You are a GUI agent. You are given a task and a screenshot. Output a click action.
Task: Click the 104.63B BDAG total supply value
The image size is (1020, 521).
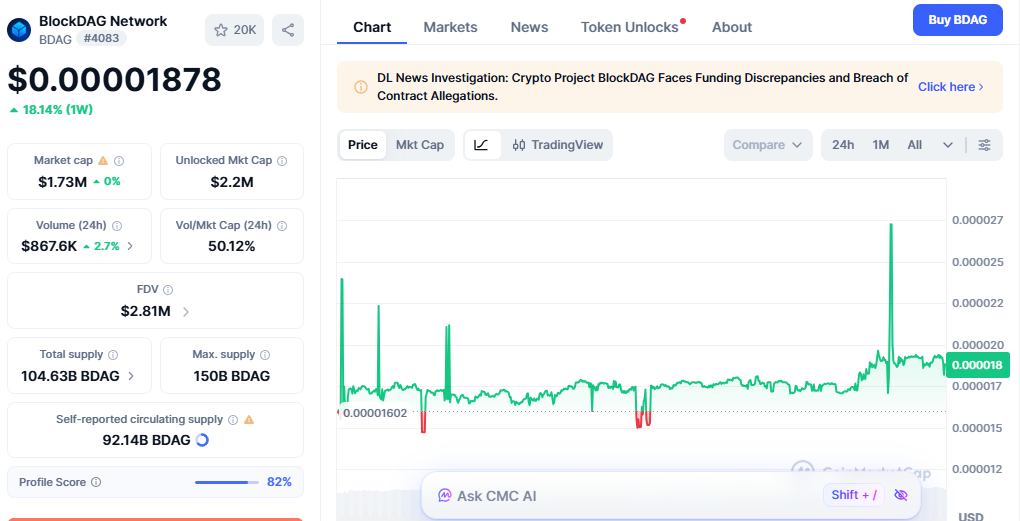70,376
